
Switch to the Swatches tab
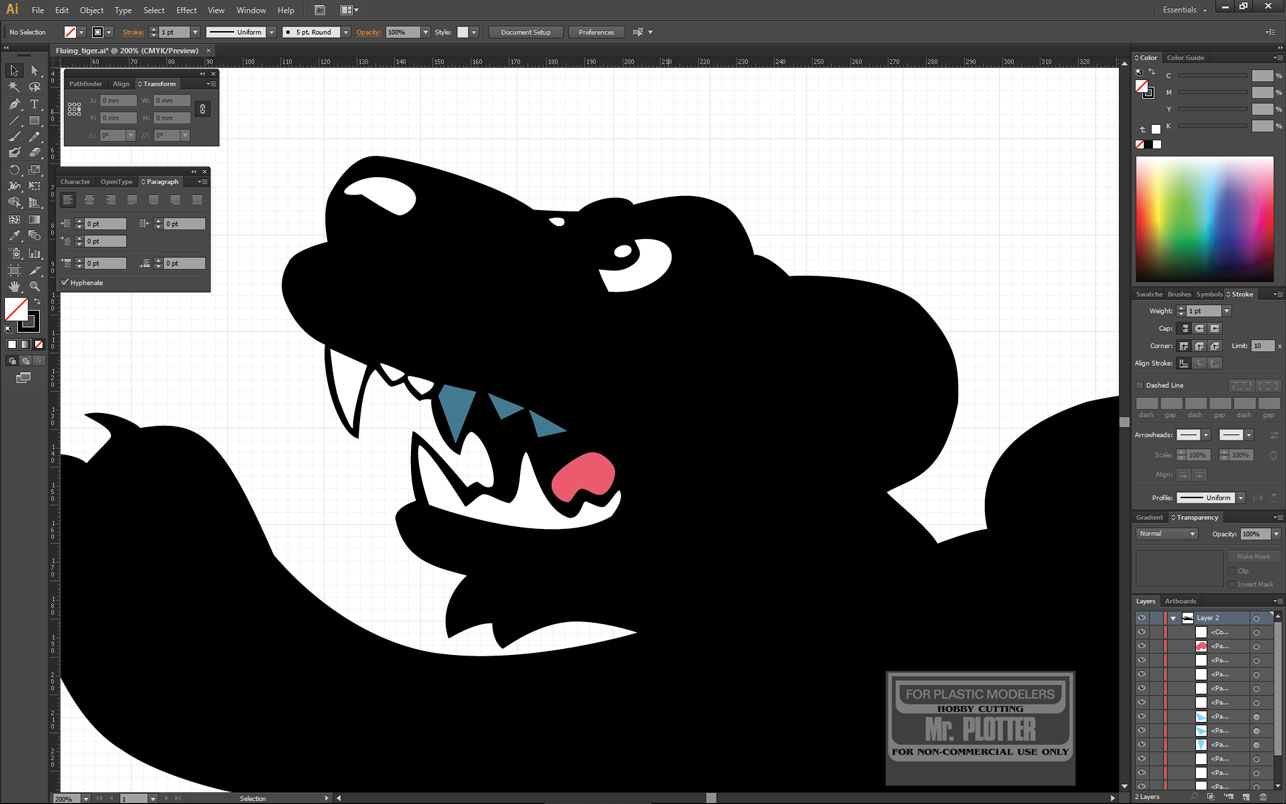[1150, 294]
